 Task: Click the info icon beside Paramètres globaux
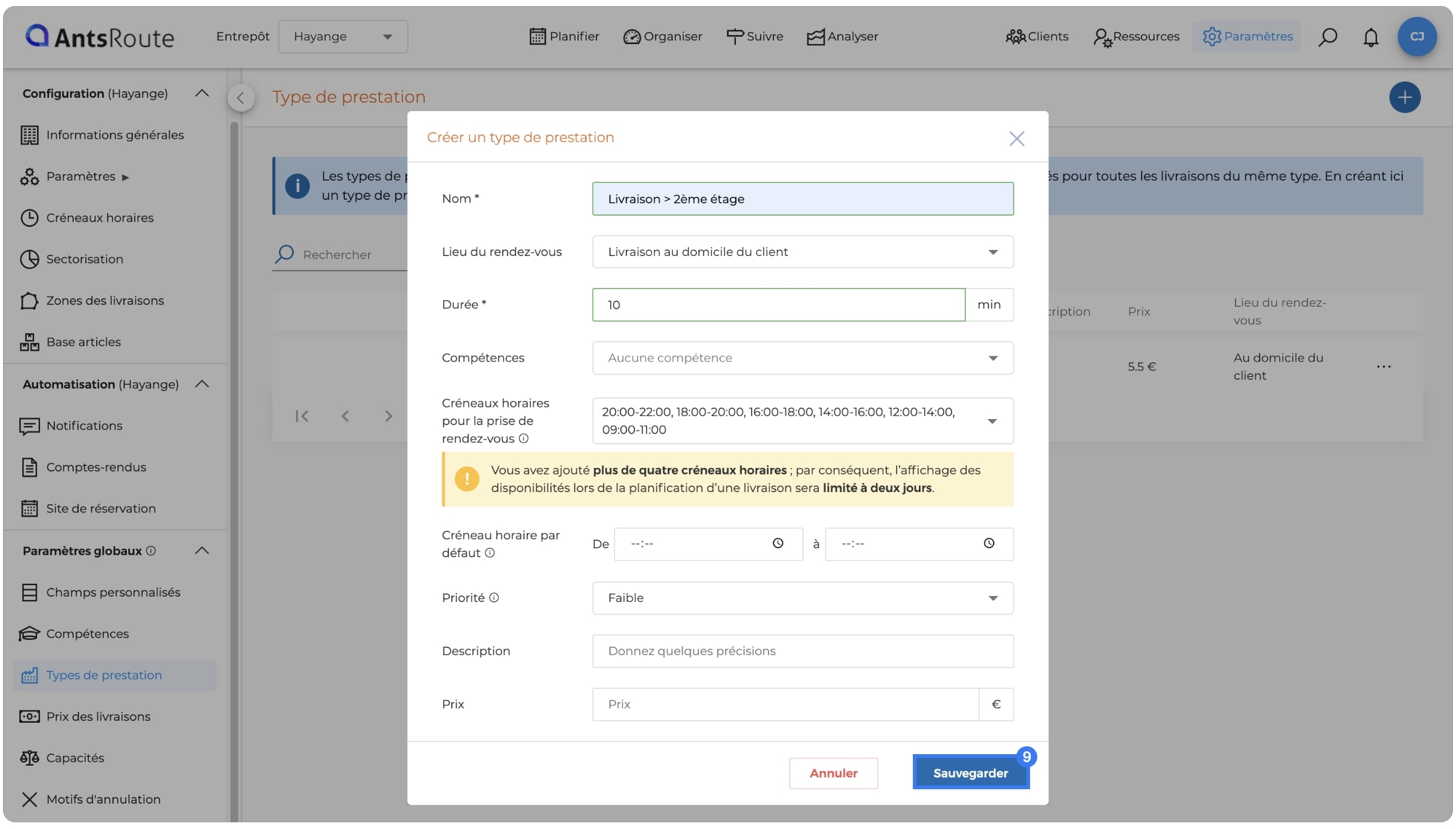coord(151,551)
